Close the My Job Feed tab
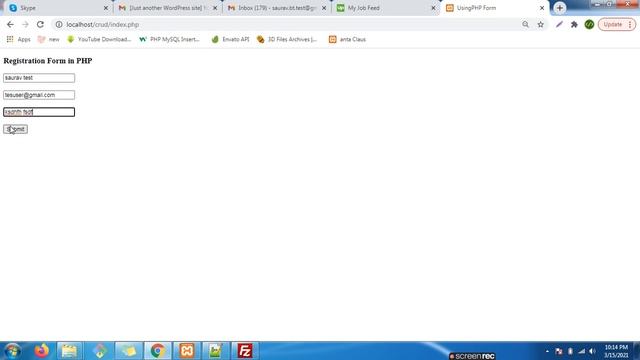The width and height of the screenshot is (640, 360). pyautogui.click(x=433, y=8)
